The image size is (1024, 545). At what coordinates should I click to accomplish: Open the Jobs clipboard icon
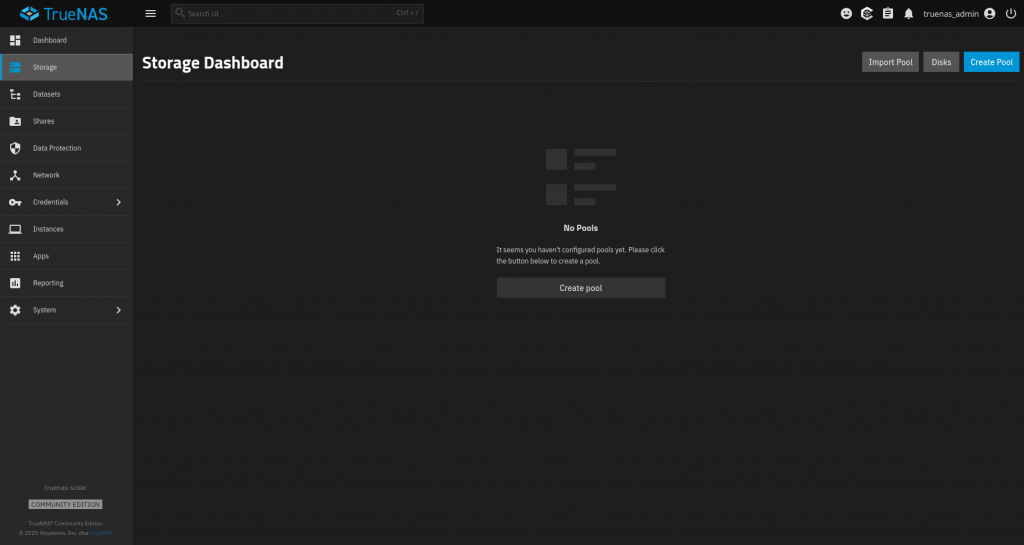(x=887, y=14)
